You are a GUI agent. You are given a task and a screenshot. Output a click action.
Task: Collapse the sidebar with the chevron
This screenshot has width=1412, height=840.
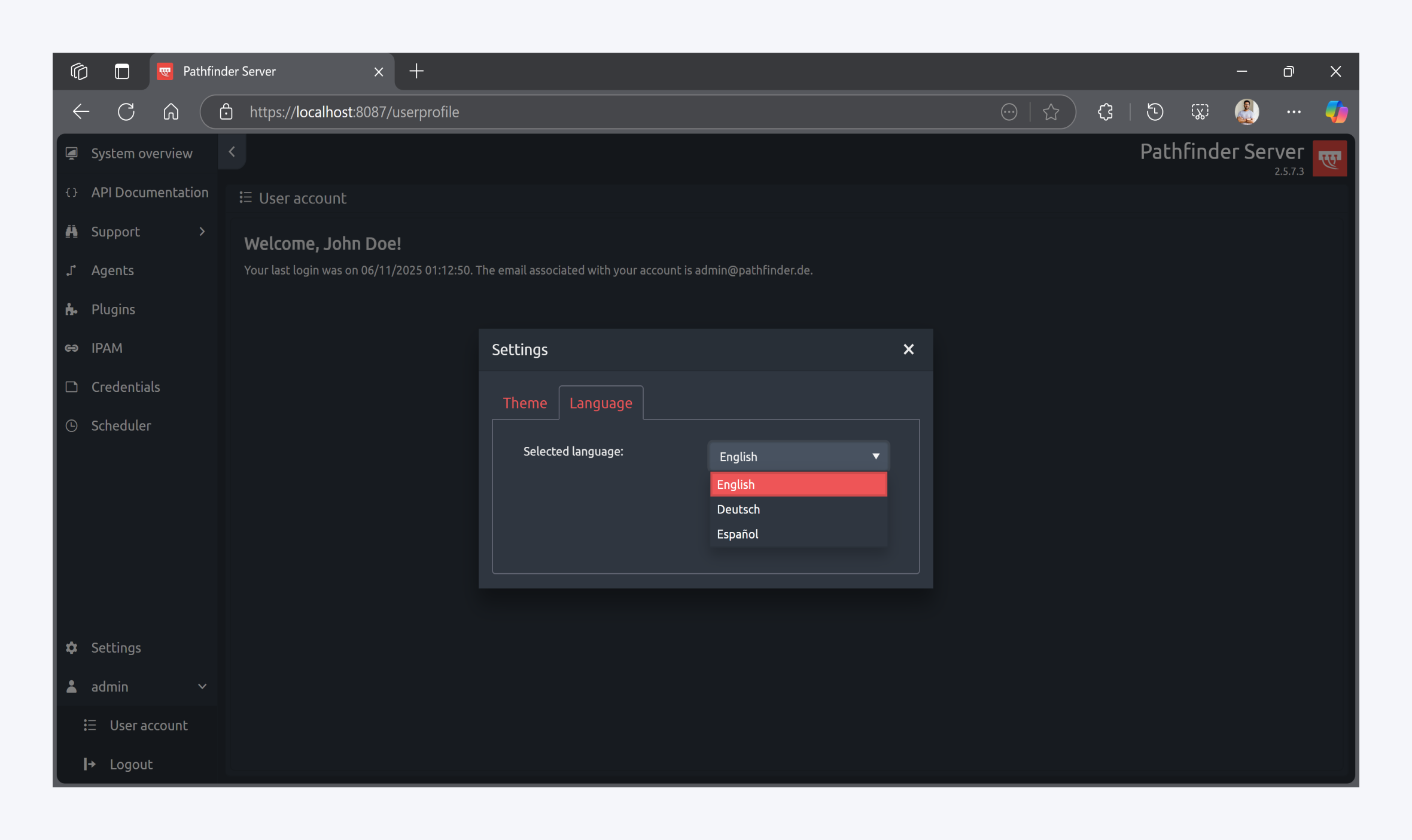tap(232, 152)
